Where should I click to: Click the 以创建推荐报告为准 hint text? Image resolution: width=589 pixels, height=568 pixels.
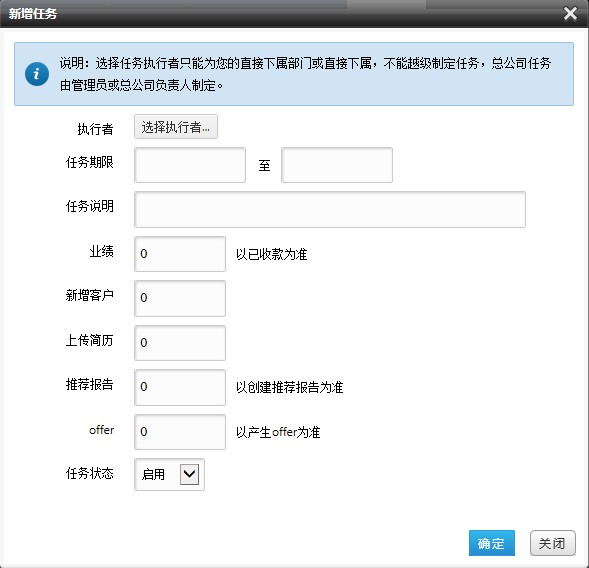click(x=290, y=387)
